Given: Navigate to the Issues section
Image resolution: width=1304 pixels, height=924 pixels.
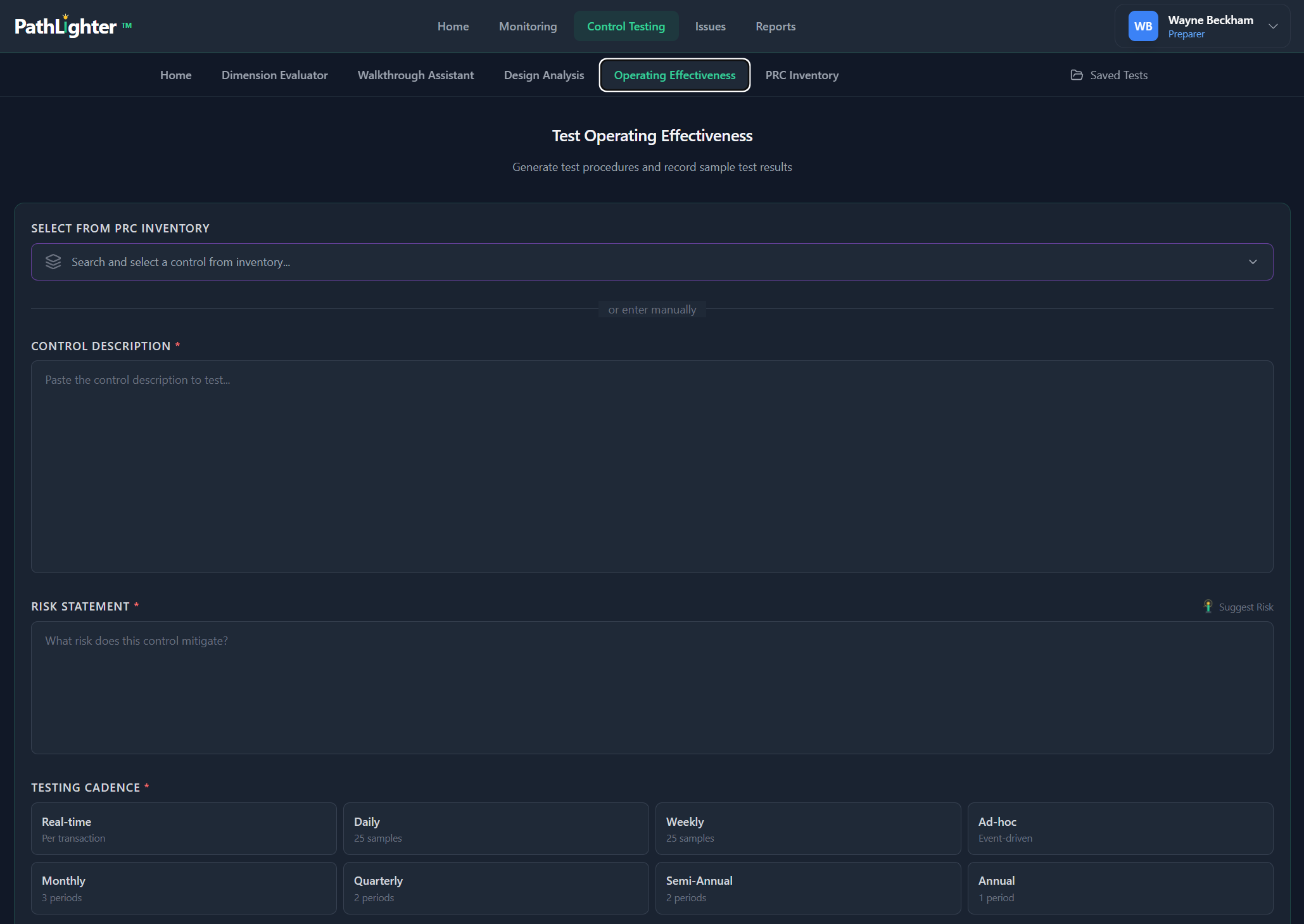Looking at the screenshot, I should pos(710,26).
